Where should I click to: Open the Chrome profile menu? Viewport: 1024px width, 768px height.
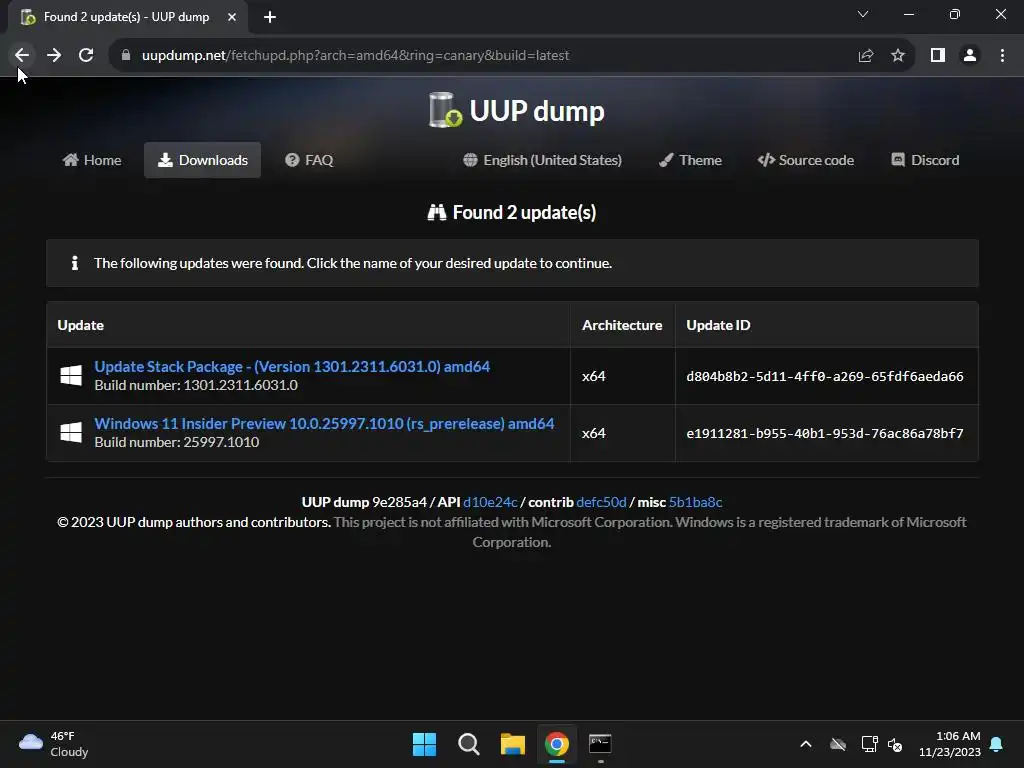click(x=970, y=56)
